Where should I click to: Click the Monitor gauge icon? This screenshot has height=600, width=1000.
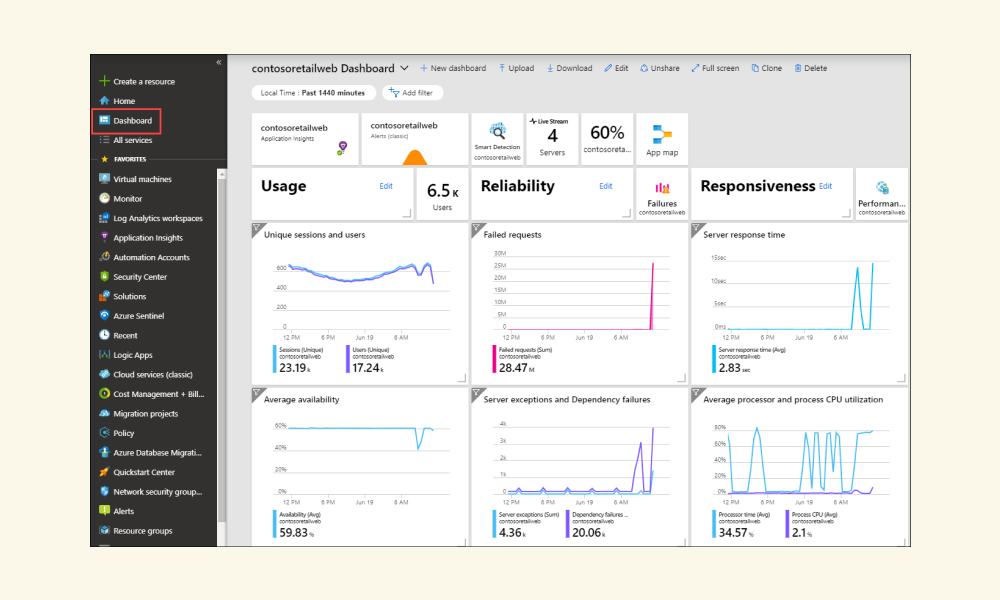105,198
